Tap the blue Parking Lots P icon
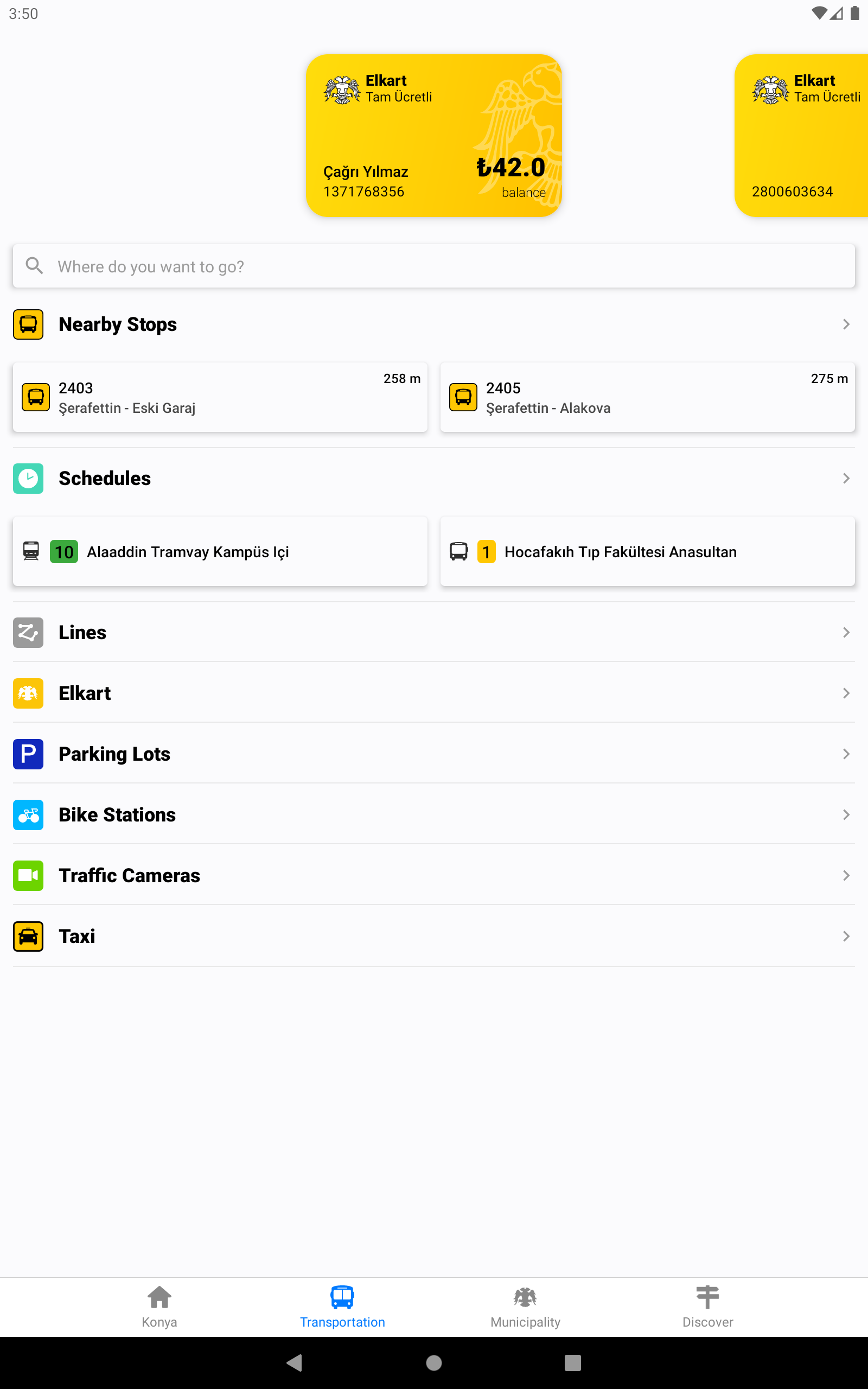 (x=28, y=754)
